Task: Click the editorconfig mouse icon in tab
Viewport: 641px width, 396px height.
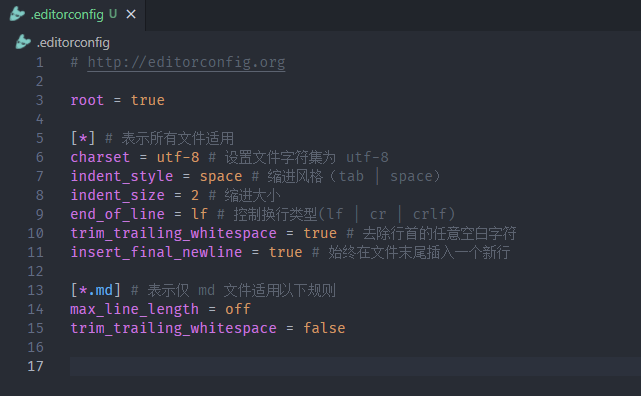Action: point(17,14)
